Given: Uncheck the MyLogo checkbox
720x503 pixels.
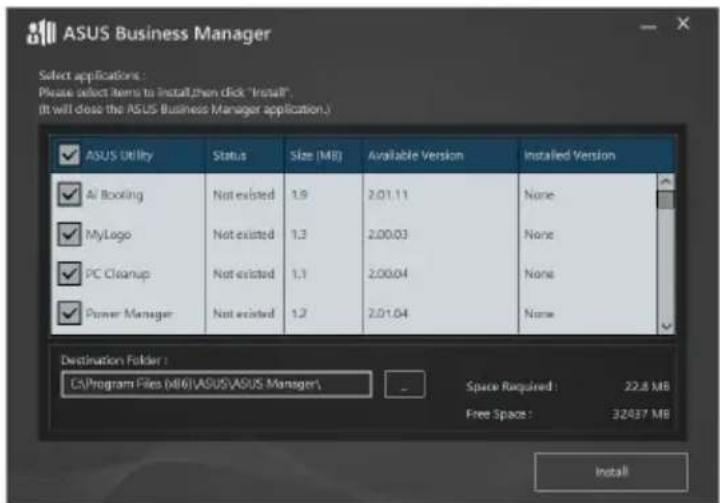Looking at the screenshot, I should tap(69, 234).
